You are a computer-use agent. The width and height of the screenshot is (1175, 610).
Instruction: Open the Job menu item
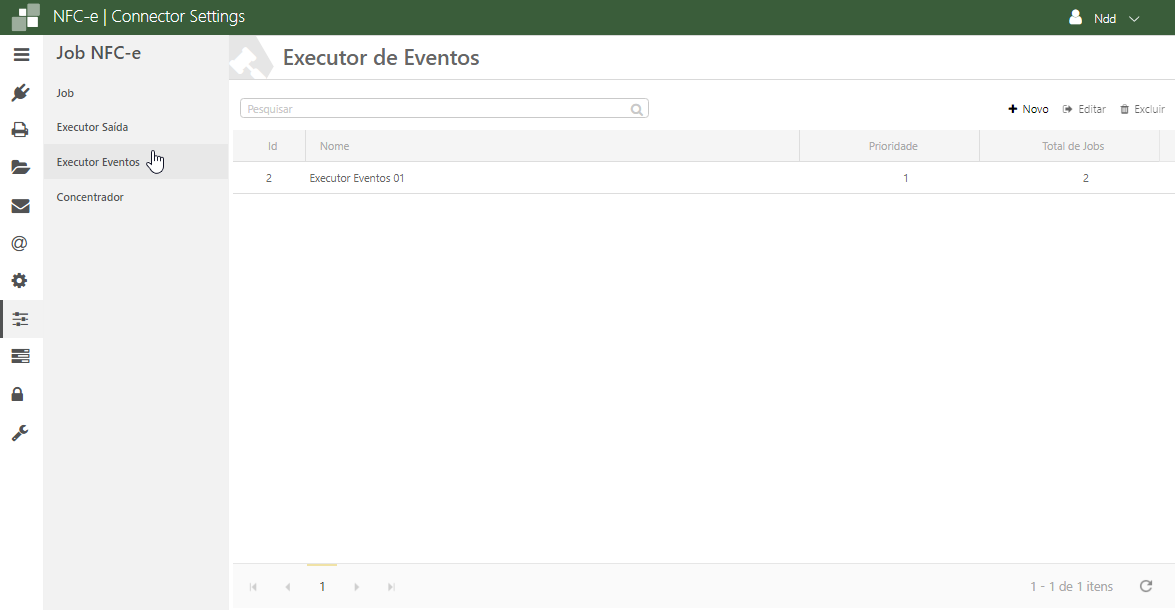[66, 93]
